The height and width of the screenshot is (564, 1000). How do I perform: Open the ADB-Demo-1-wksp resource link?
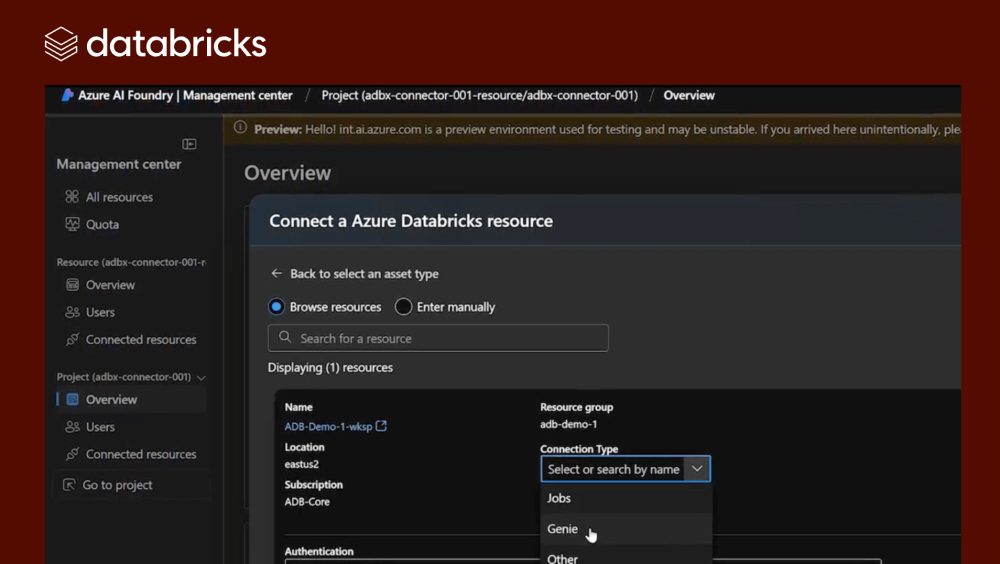pos(328,427)
